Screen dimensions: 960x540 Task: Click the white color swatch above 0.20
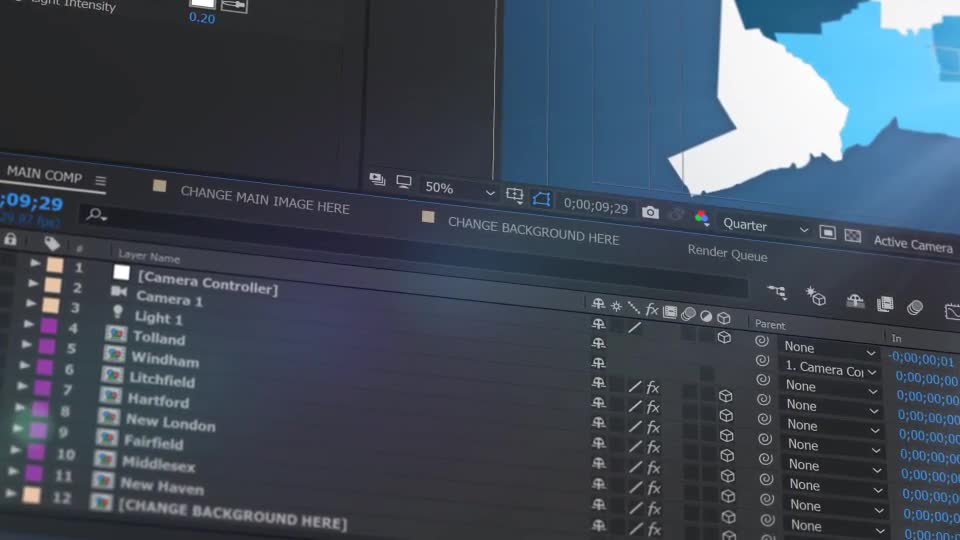coord(203,4)
